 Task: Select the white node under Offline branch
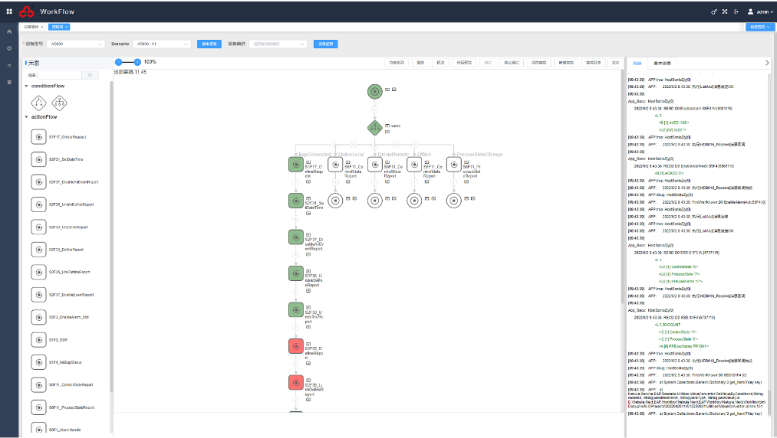pyautogui.click(x=414, y=164)
